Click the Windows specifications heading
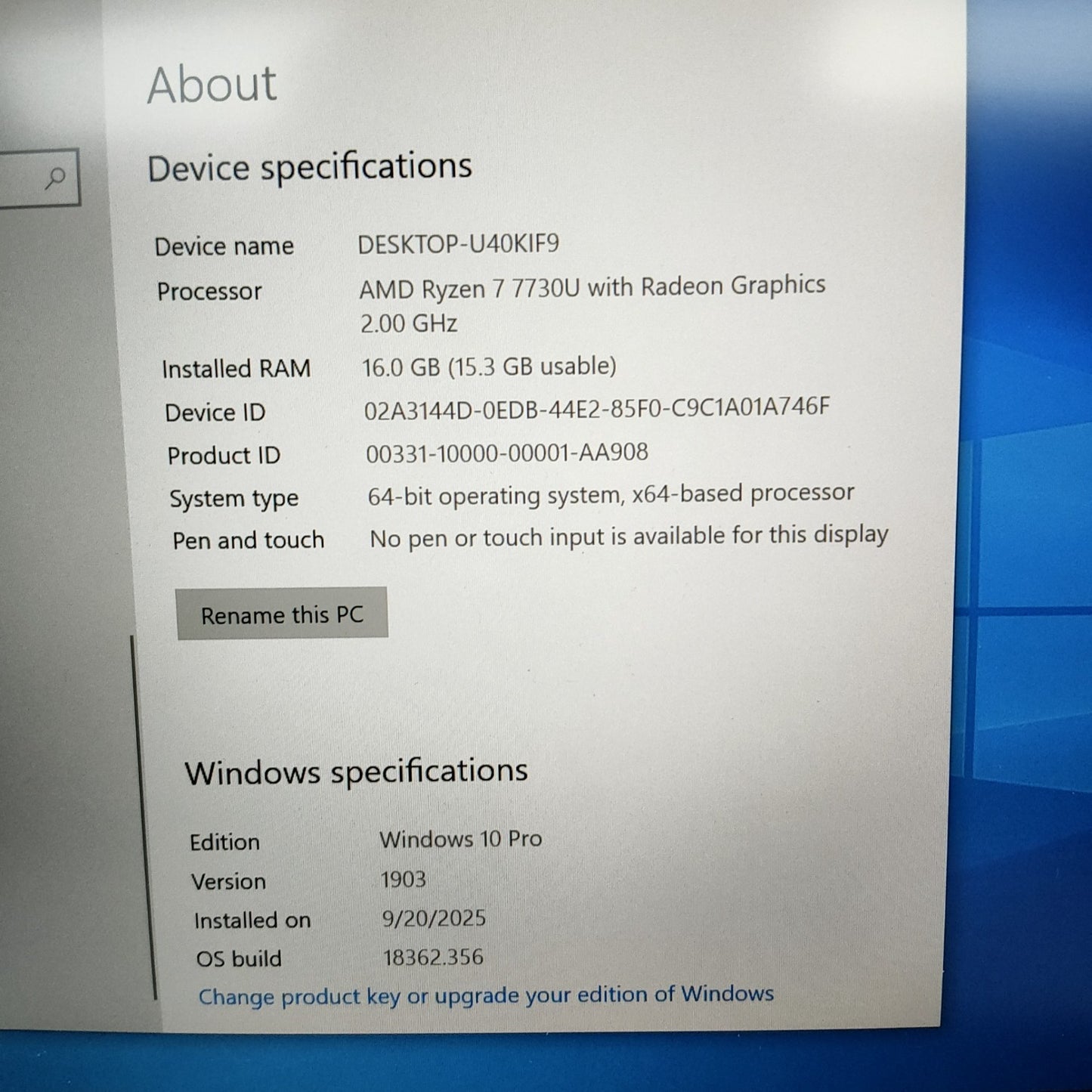The width and height of the screenshot is (1092, 1092). coord(356,772)
